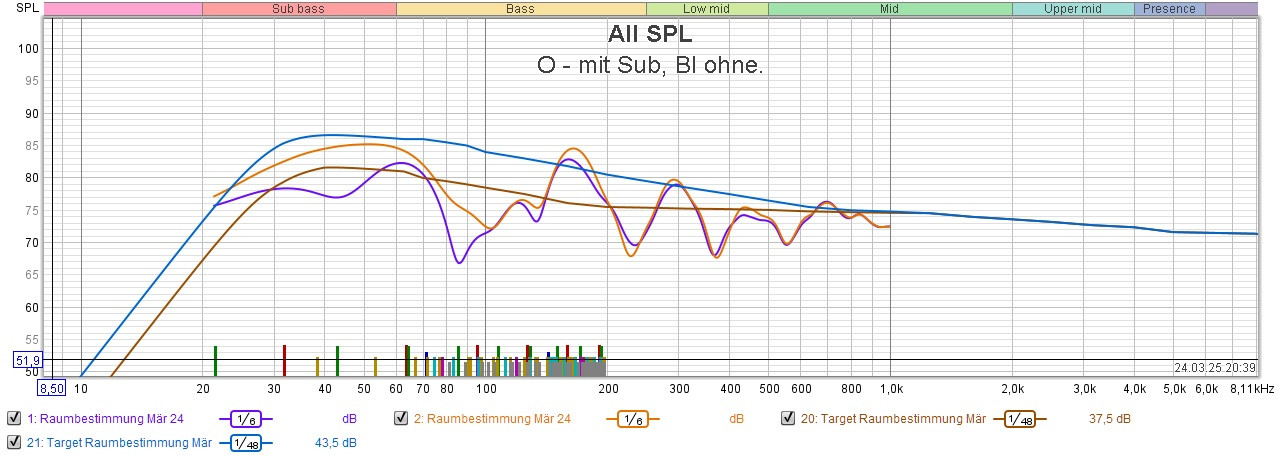The height and width of the screenshot is (457, 1280).
Task: Click the 37,5 dB legend value
Action: (x=1109, y=418)
